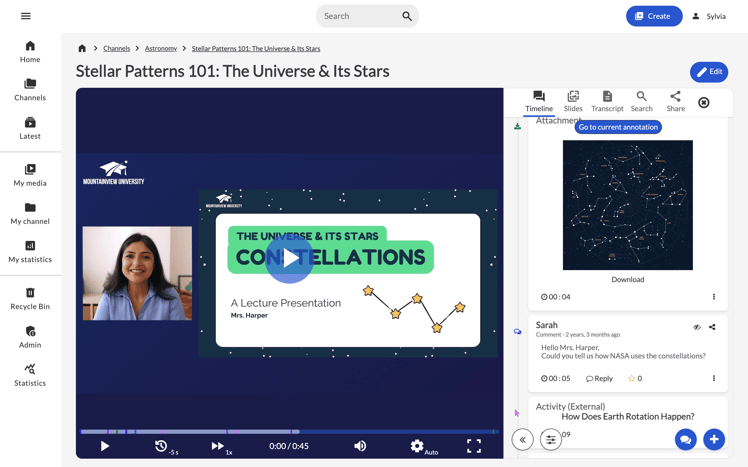Viewport: 748px width, 467px height.
Task: Open the chat bubble comments button
Action: [x=685, y=439]
